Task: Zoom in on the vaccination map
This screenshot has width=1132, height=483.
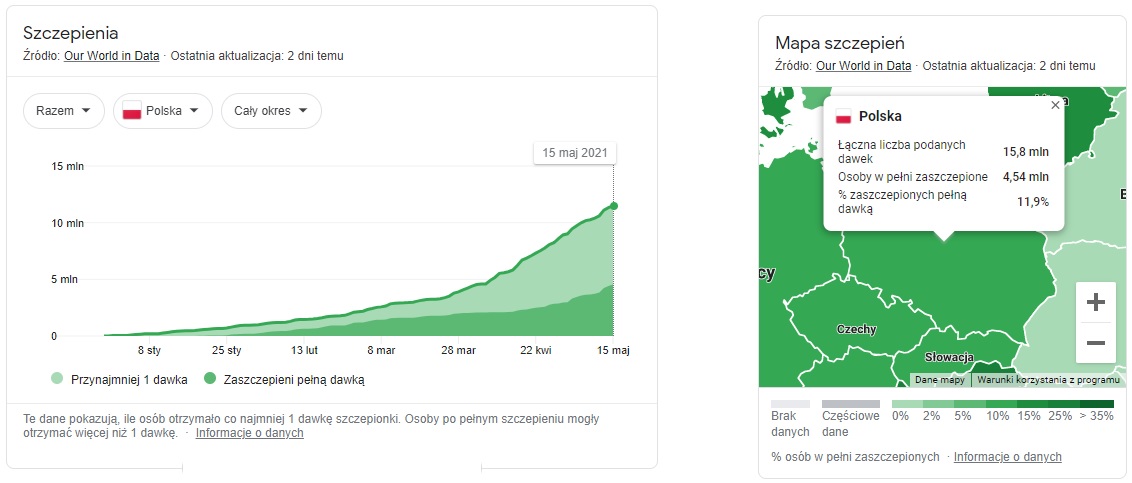Action: click(x=1095, y=302)
